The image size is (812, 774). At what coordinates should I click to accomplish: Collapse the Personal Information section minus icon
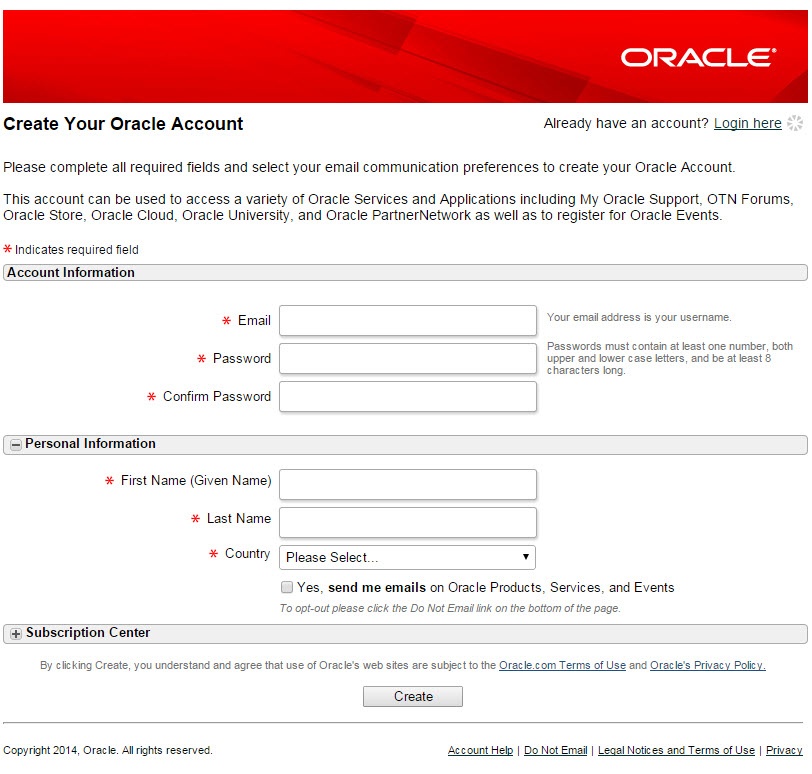click(16, 445)
